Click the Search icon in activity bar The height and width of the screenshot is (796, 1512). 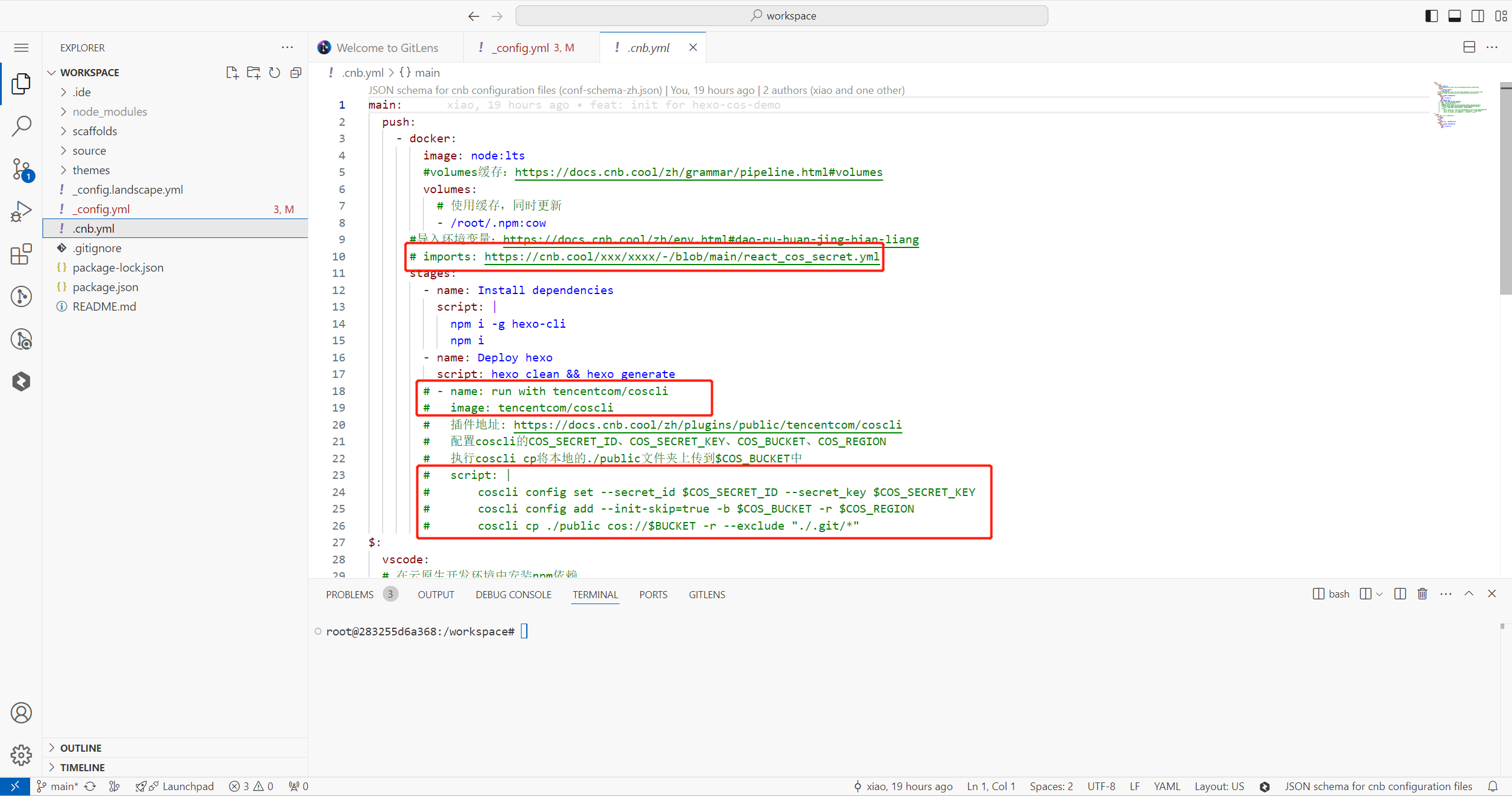click(22, 127)
